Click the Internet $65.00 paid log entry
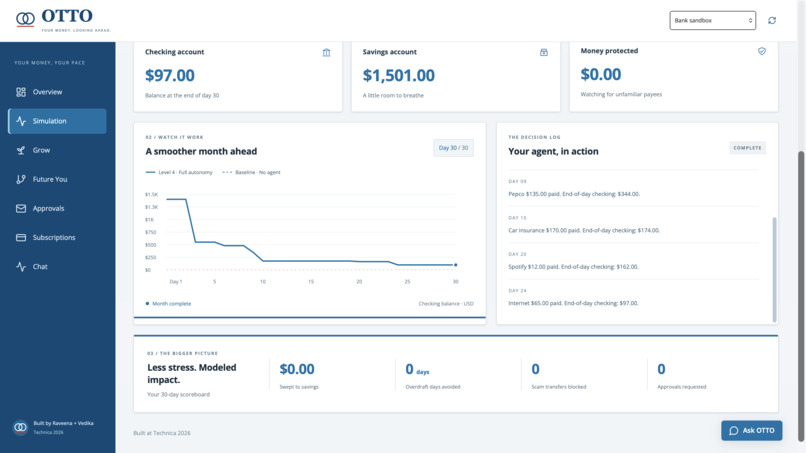The width and height of the screenshot is (806, 453). coord(573,303)
